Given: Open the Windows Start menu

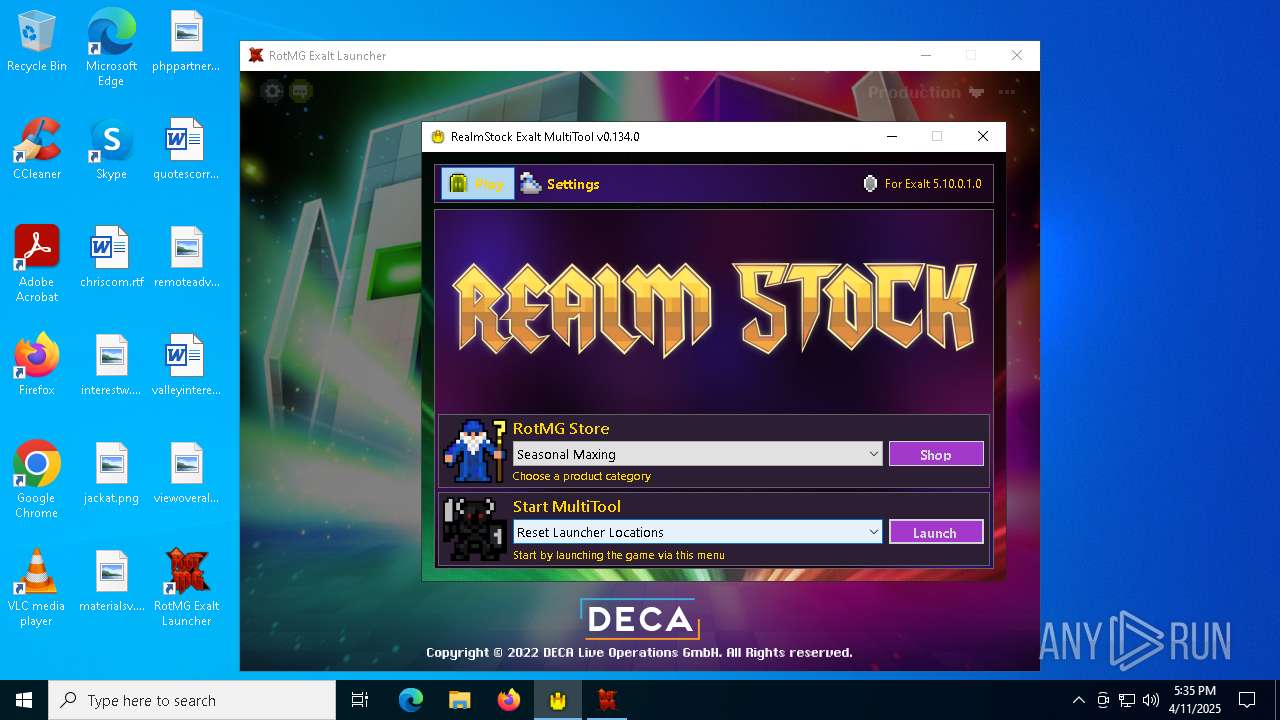Looking at the screenshot, I should [x=24, y=700].
